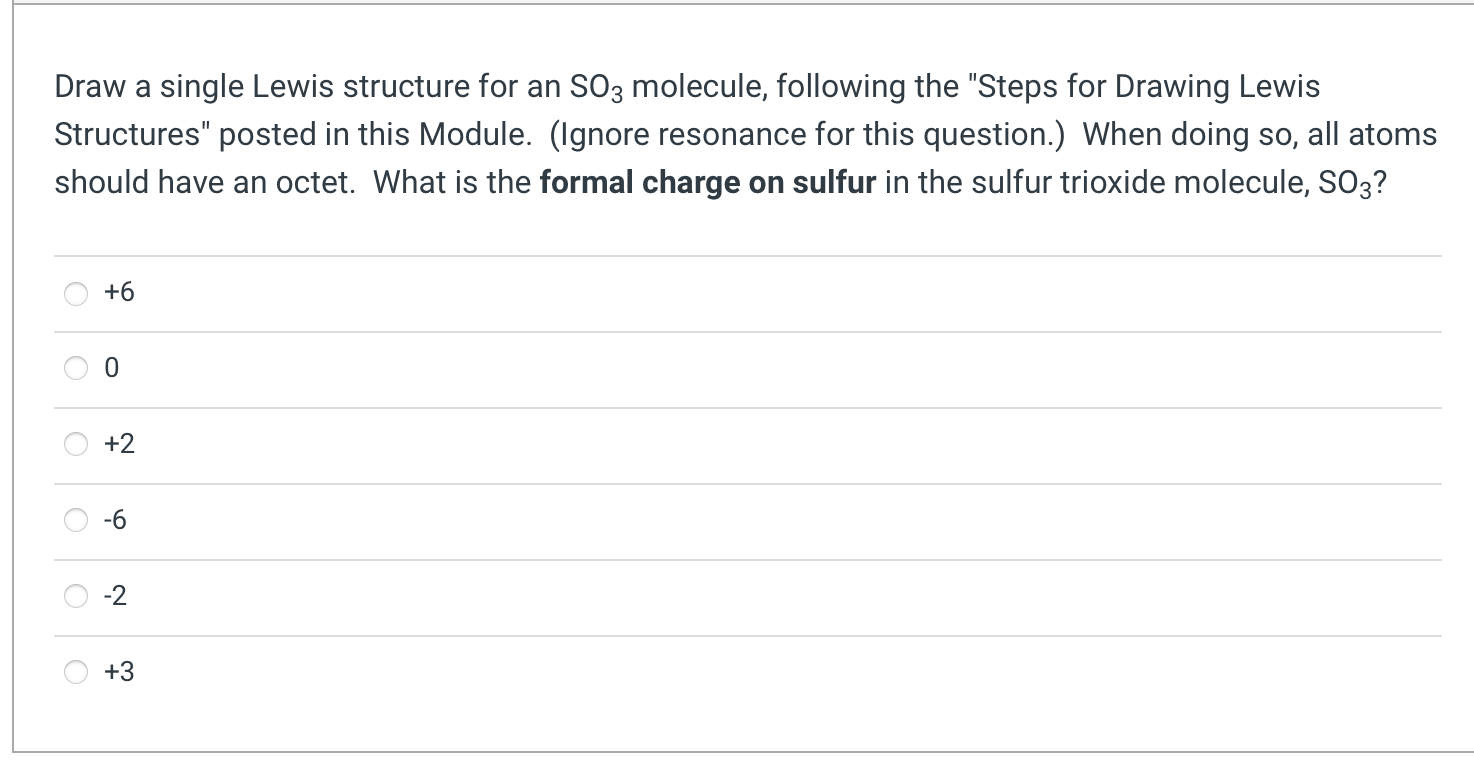Select the 0 radio button
The image size is (1474, 760).
pos(77,369)
